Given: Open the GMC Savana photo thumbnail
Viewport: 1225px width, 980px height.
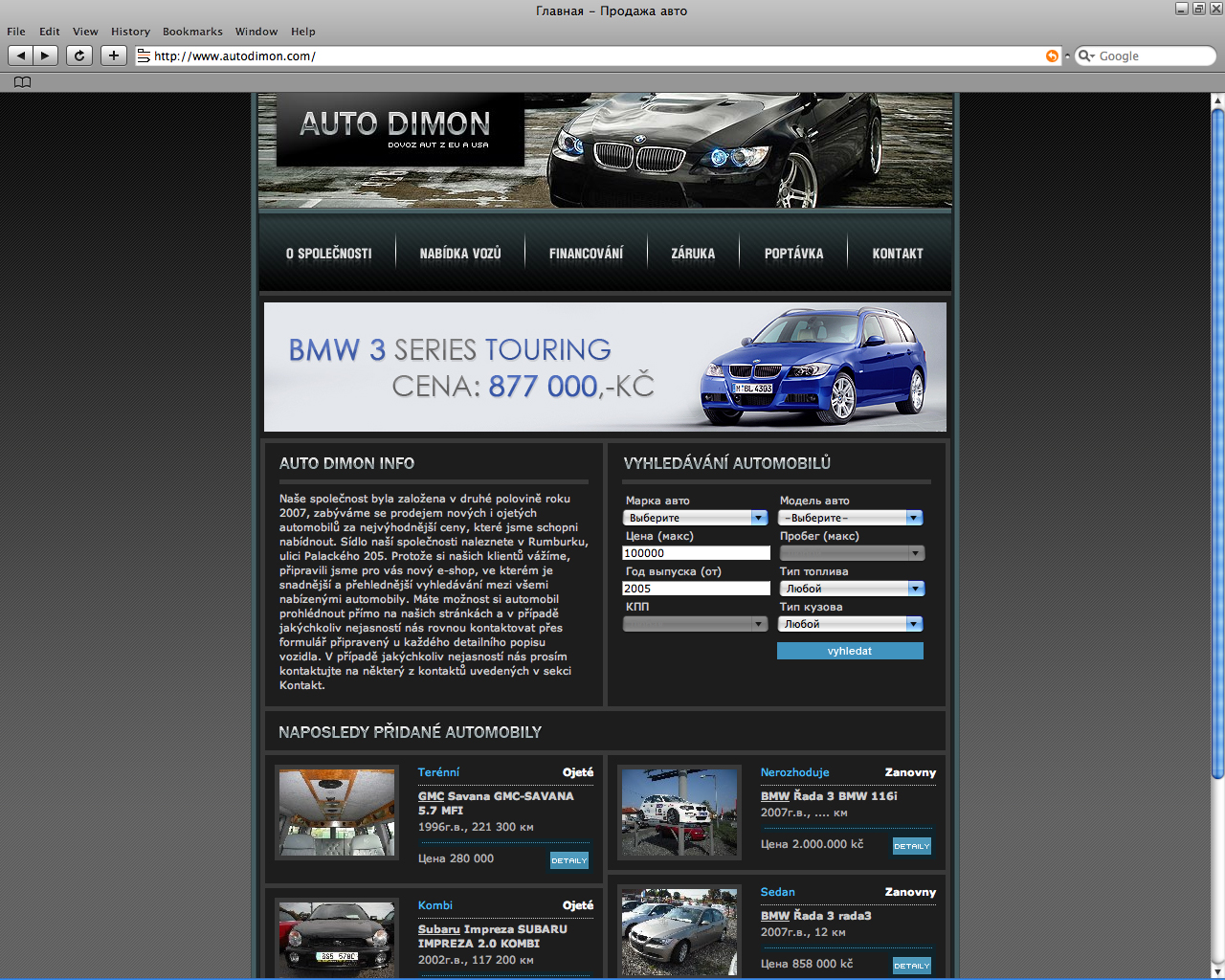Looking at the screenshot, I should (337, 813).
